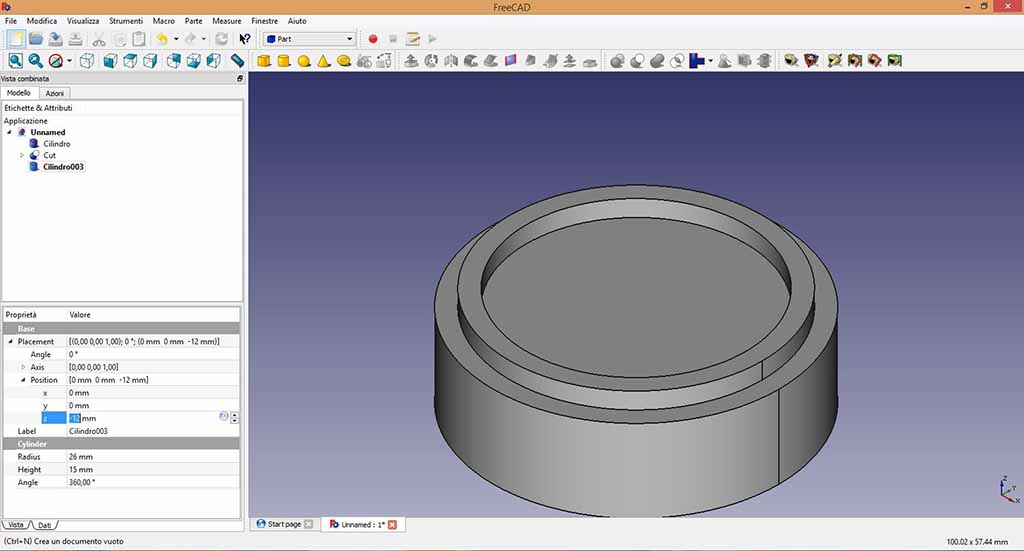
Task: Print the document
Action: (76, 39)
